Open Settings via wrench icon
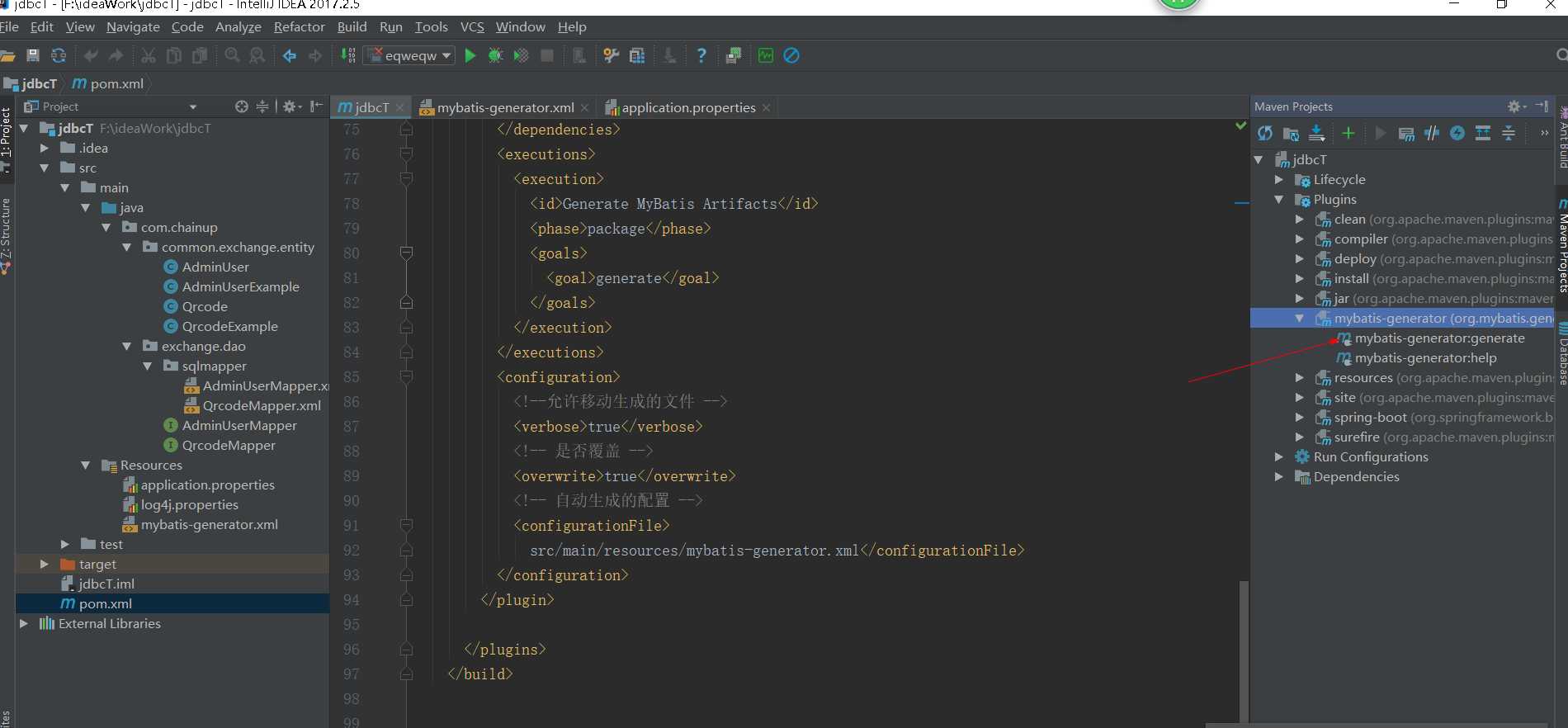The width and height of the screenshot is (1568, 728). tap(611, 55)
